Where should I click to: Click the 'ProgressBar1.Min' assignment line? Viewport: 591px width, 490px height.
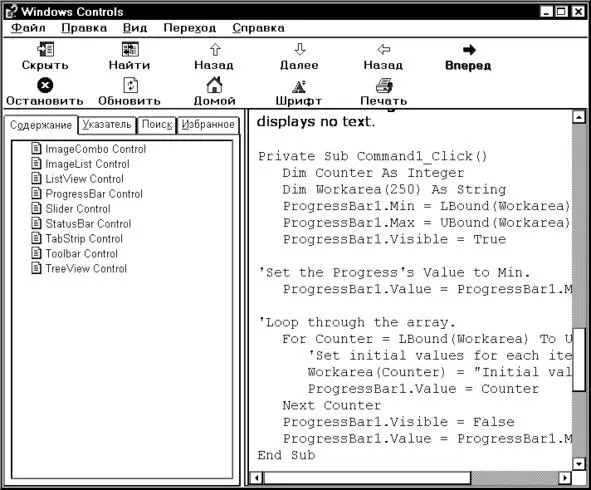[x=427, y=206]
